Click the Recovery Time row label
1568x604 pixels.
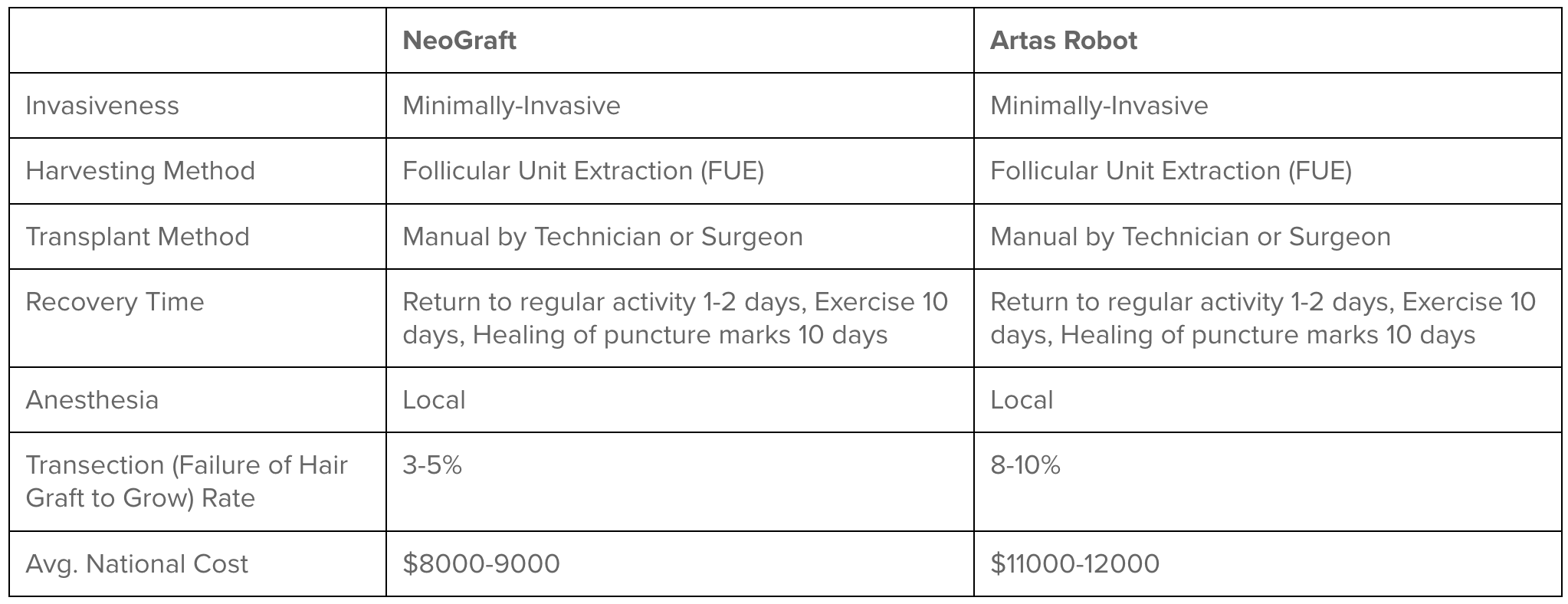(115, 301)
